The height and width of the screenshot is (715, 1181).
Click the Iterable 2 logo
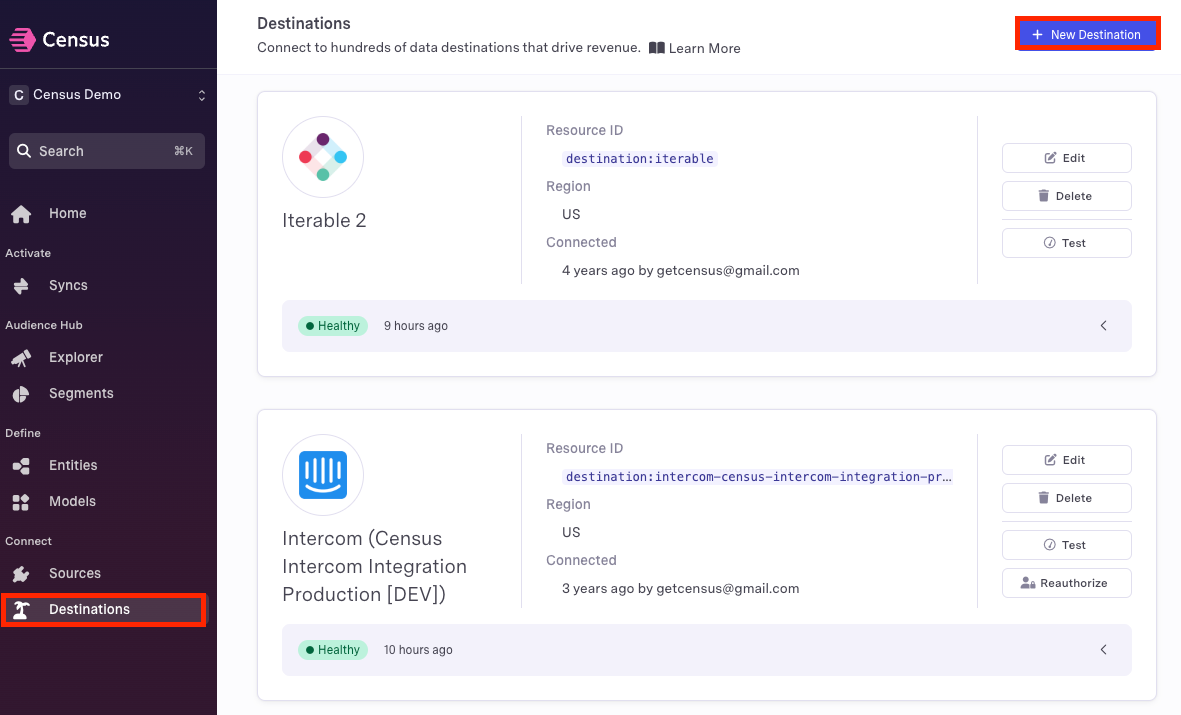pyautogui.click(x=322, y=157)
